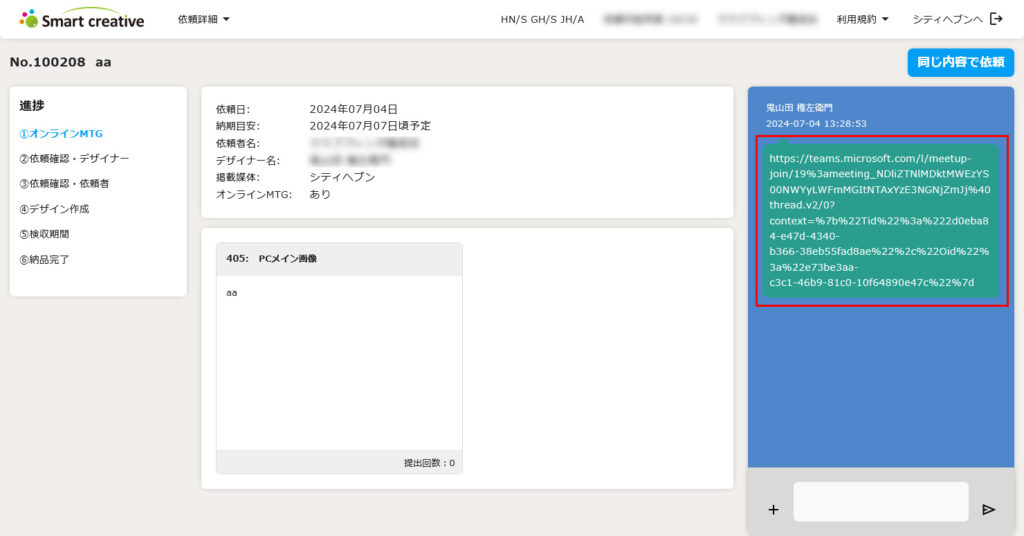Click the chat sender name 鬼山田 権左衛門

(x=799, y=107)
